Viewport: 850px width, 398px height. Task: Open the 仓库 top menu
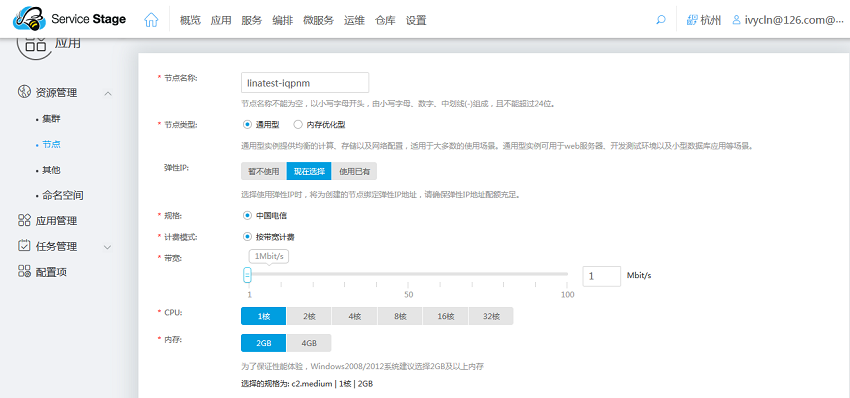(385, 21)
